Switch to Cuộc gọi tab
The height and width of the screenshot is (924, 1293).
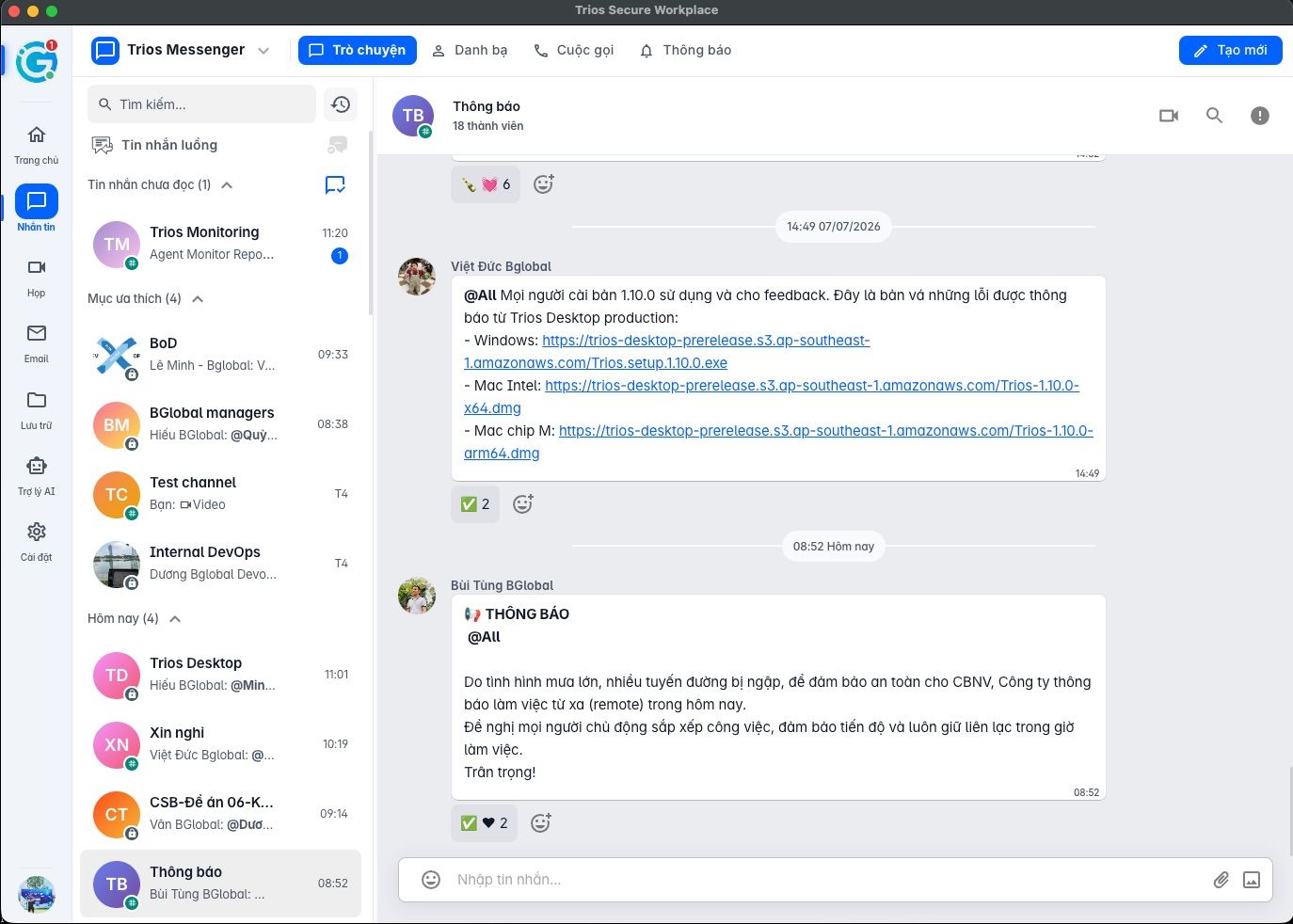[573, 51]
